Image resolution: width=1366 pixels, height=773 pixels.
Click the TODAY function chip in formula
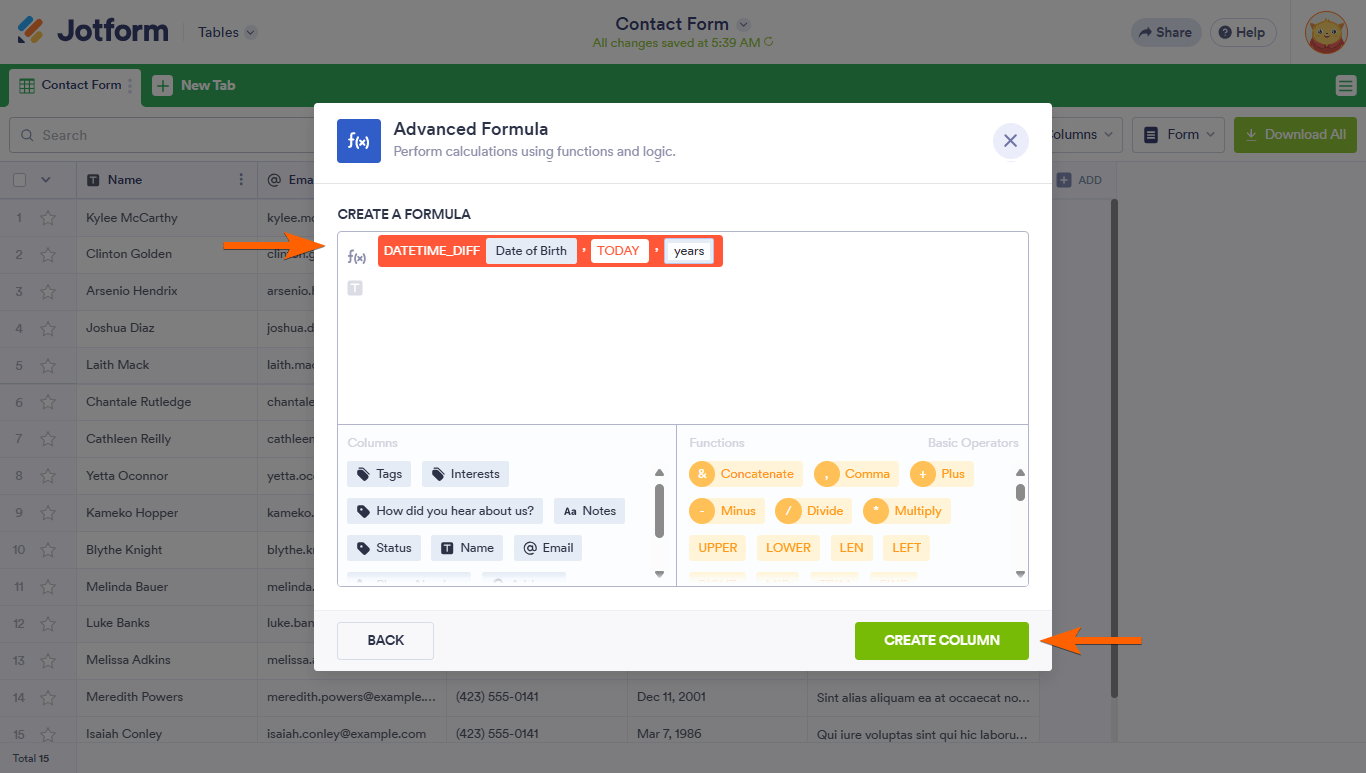click(x=618, y=251)
